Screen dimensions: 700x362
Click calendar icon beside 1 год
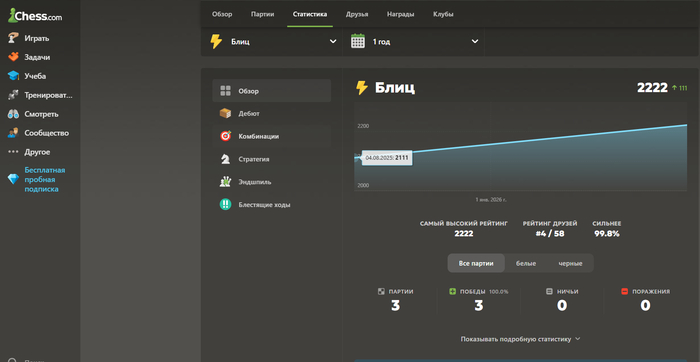click(x=358, y=42)
